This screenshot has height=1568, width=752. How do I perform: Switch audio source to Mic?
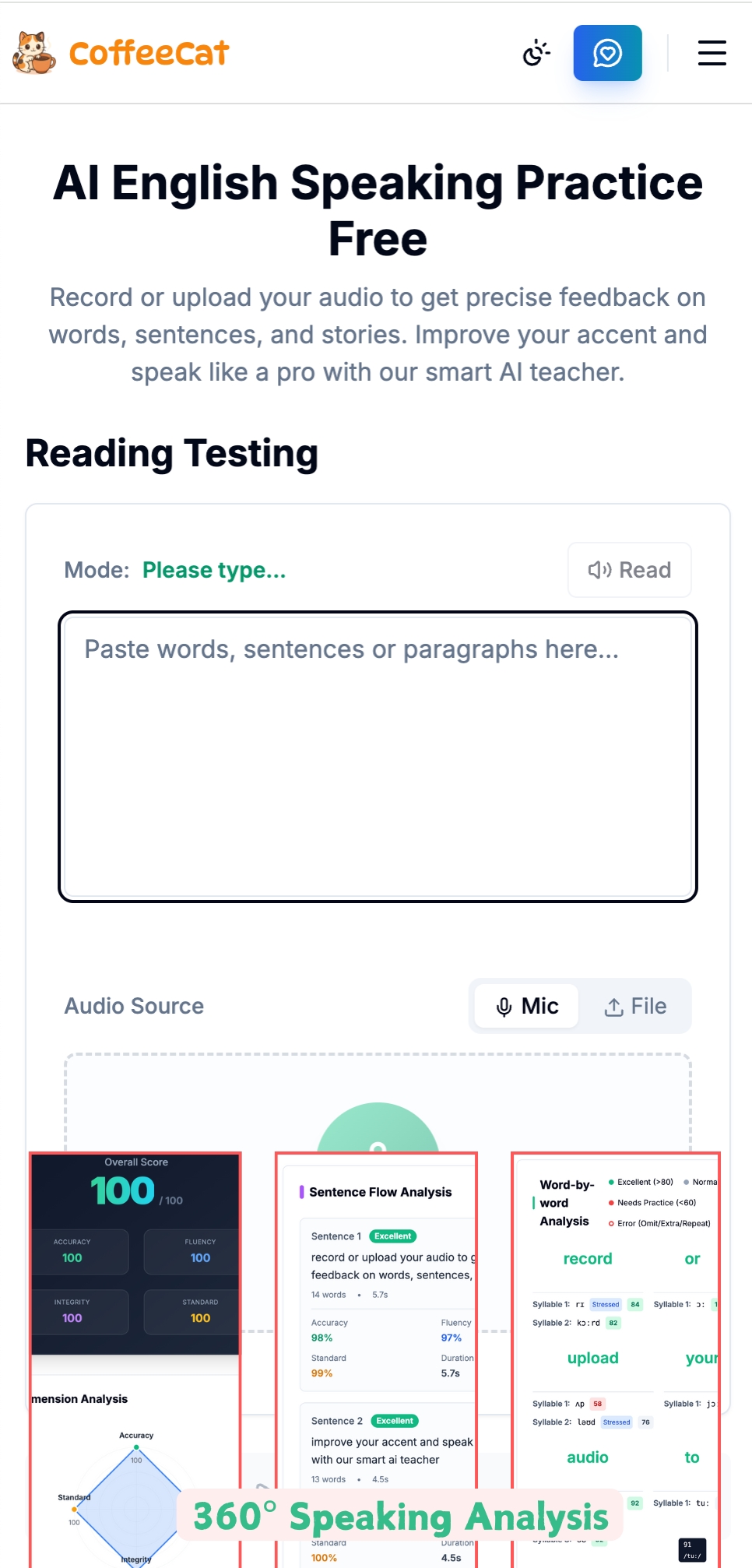[x=525, y=1006]
